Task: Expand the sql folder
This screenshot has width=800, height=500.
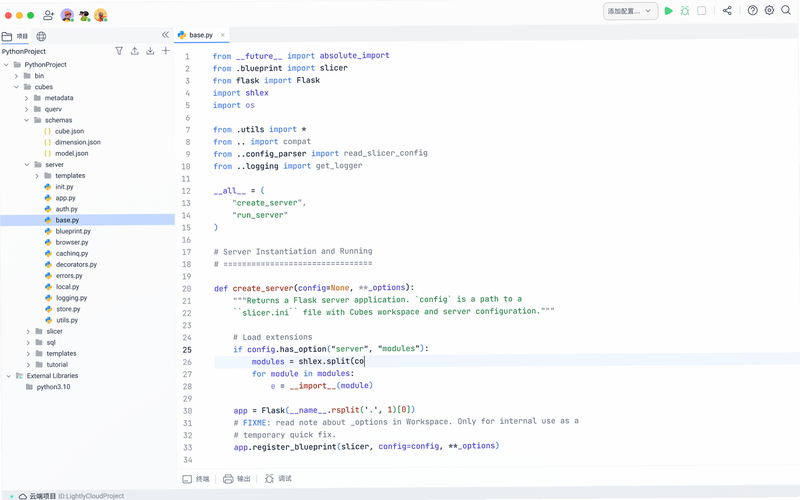Action: [x=28, y=343]
